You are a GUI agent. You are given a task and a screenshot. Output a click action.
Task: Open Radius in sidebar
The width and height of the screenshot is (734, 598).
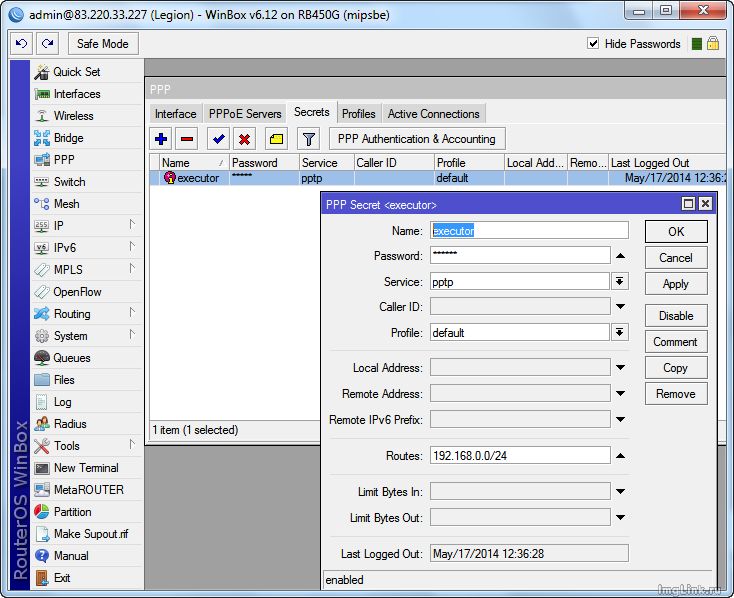coord(87,424)
